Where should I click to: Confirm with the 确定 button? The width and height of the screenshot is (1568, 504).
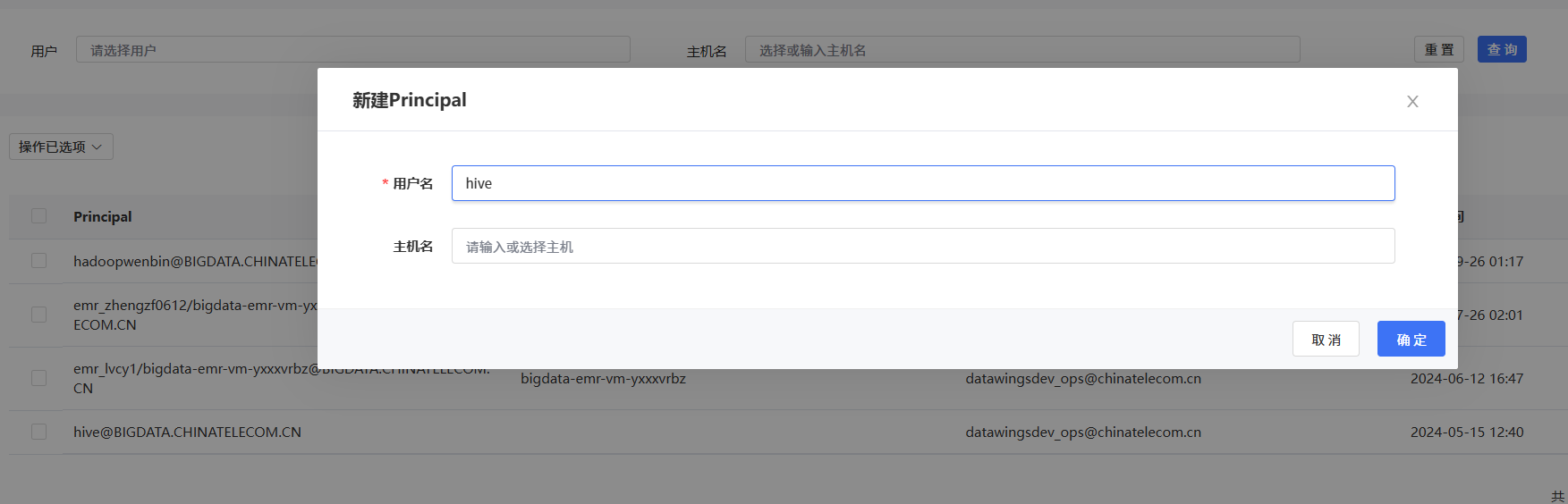click(x=1411, y=339)
